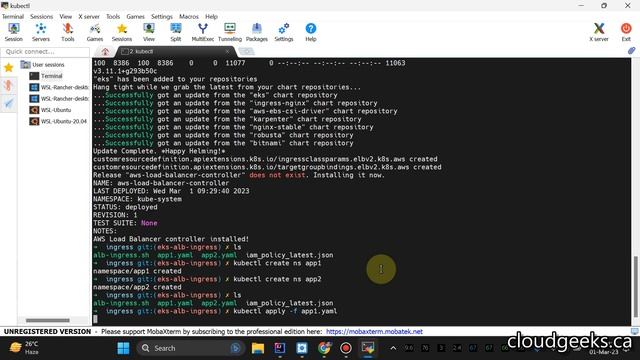
Task: Click the taskbar Search box
Action: click(x=190, y=348)
